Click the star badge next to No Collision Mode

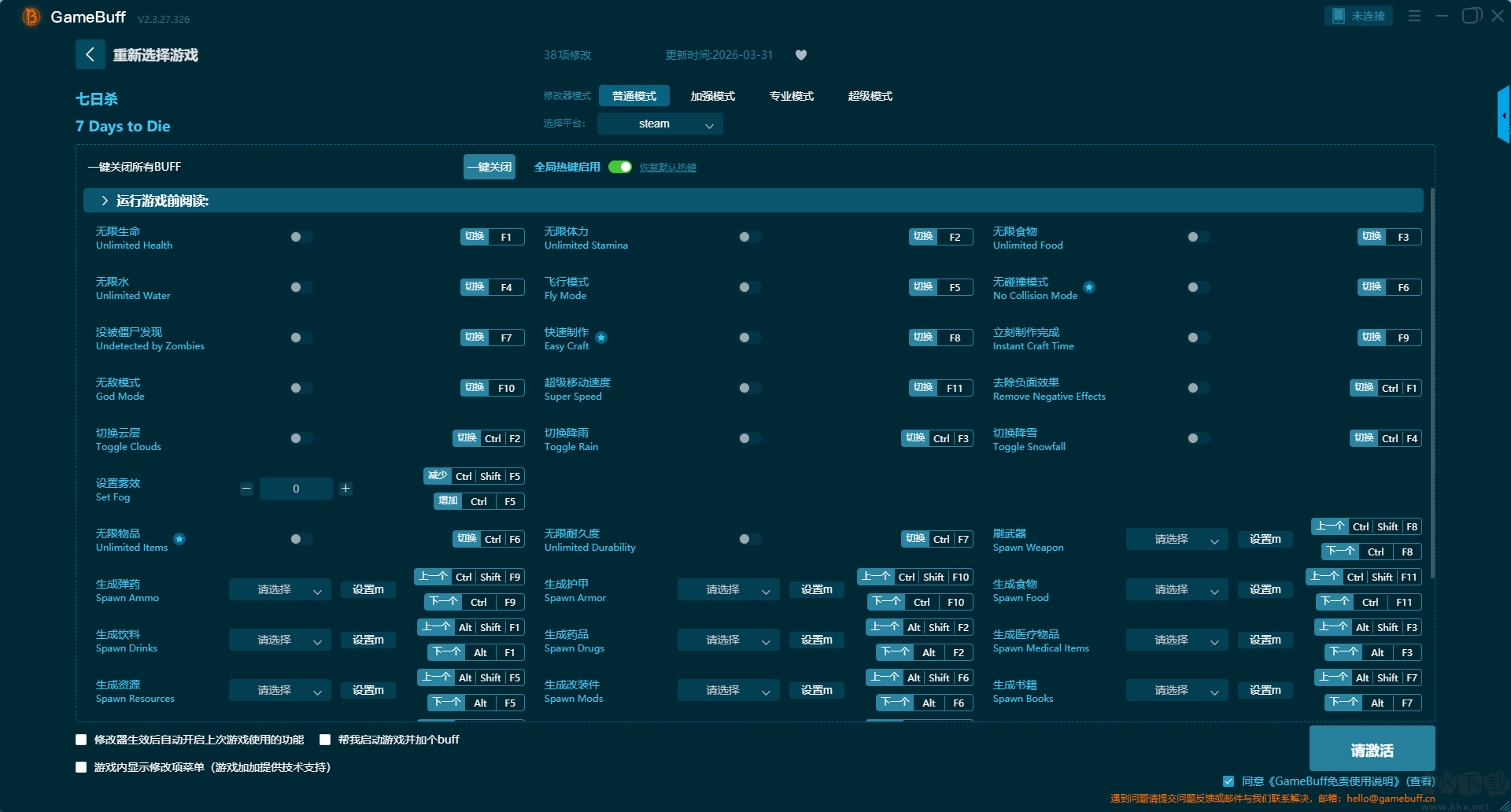1089,287
